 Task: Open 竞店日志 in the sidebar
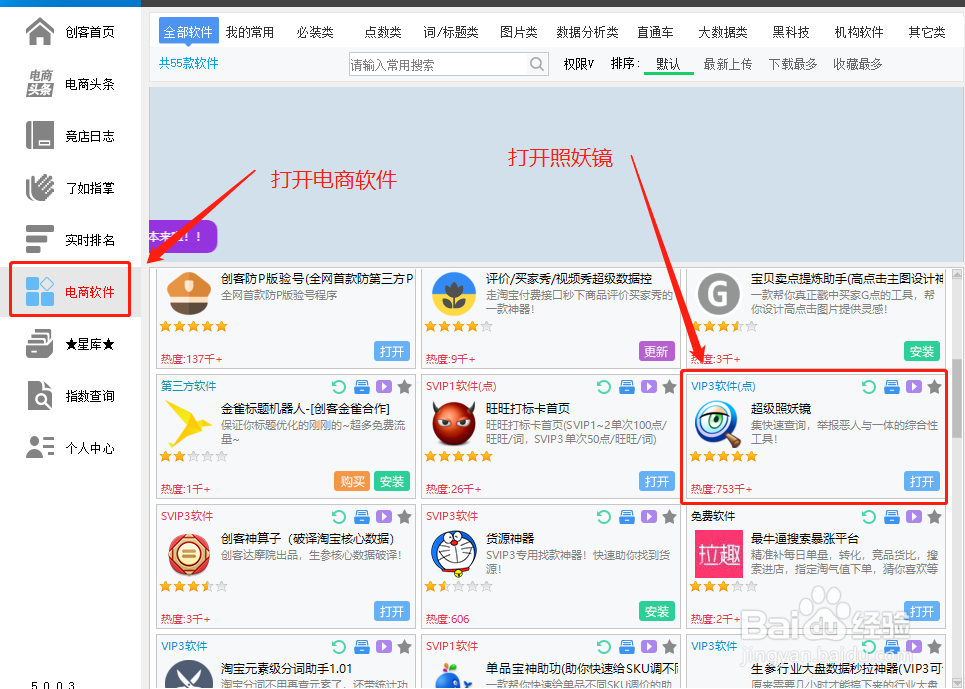click(70, 136)
